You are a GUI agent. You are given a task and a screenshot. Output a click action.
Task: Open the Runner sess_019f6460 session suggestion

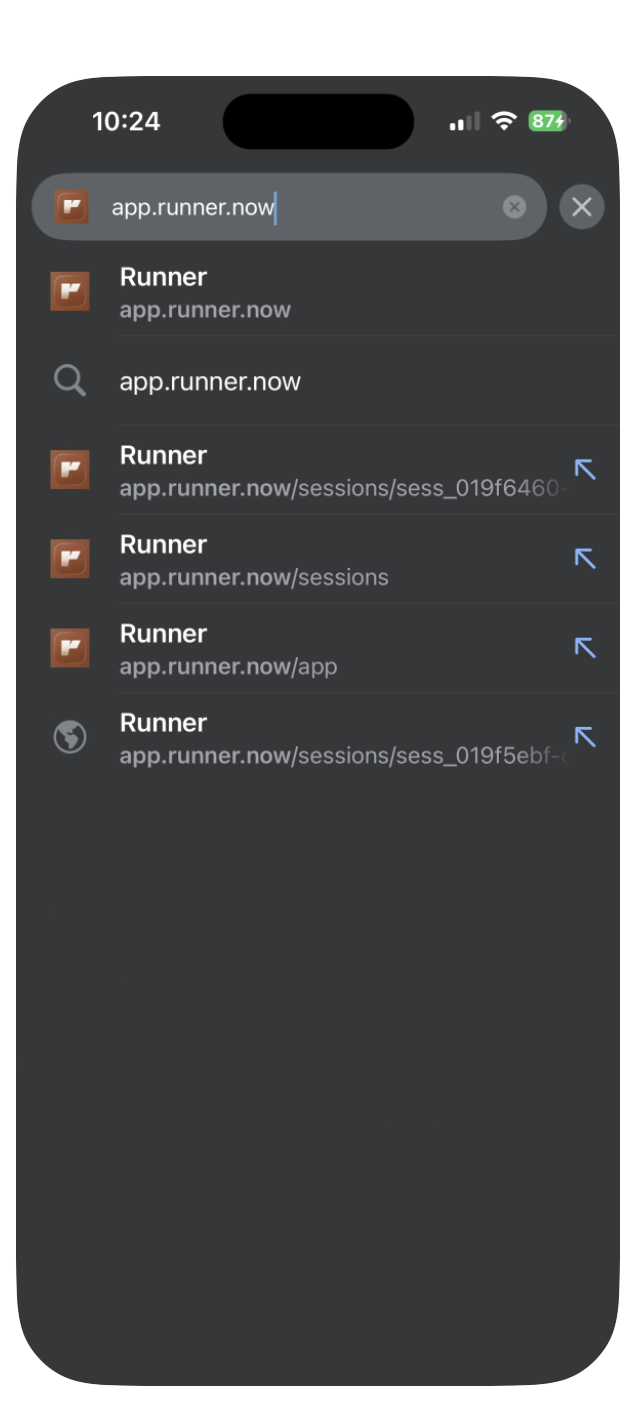click(x=318, y=470)
